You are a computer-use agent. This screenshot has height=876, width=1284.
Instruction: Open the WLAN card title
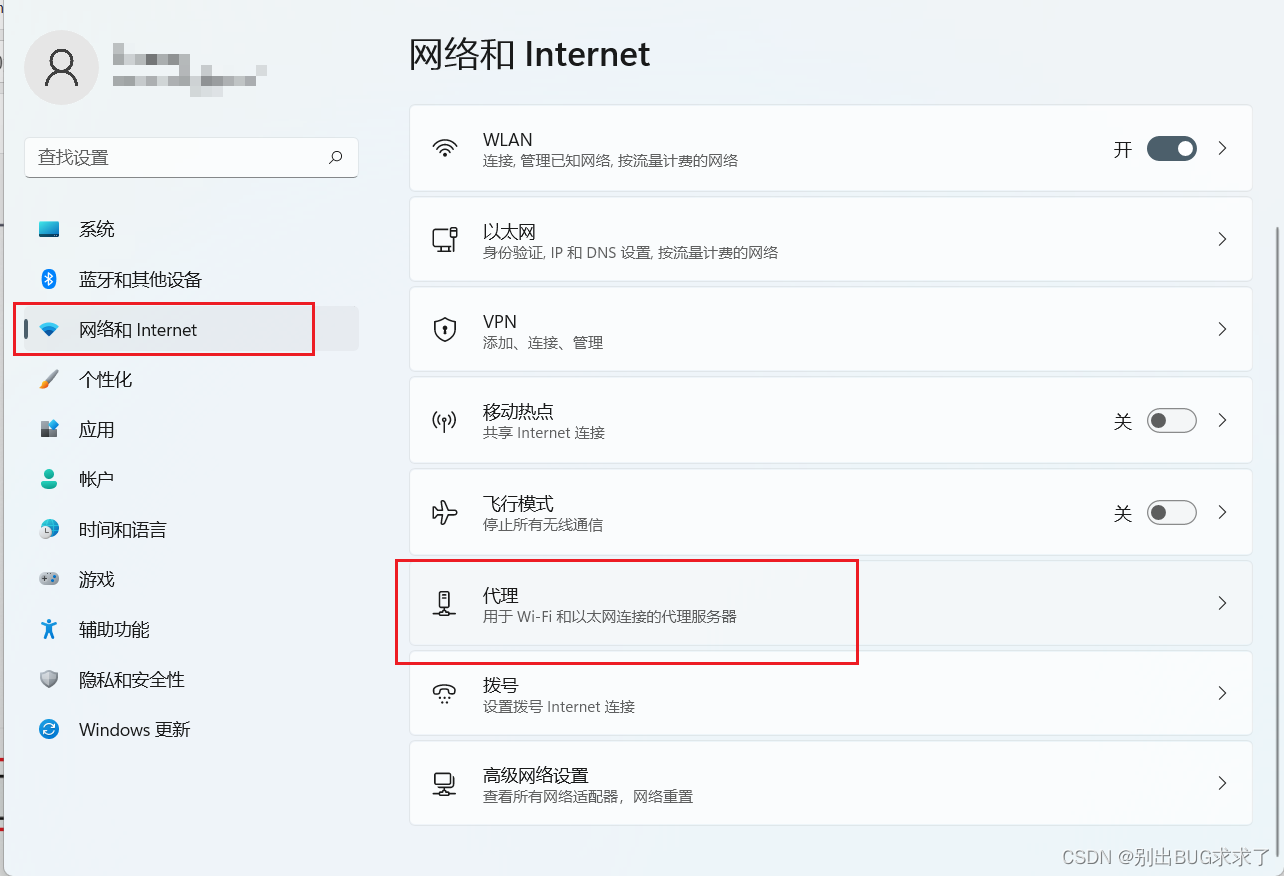tap(508, 140)
